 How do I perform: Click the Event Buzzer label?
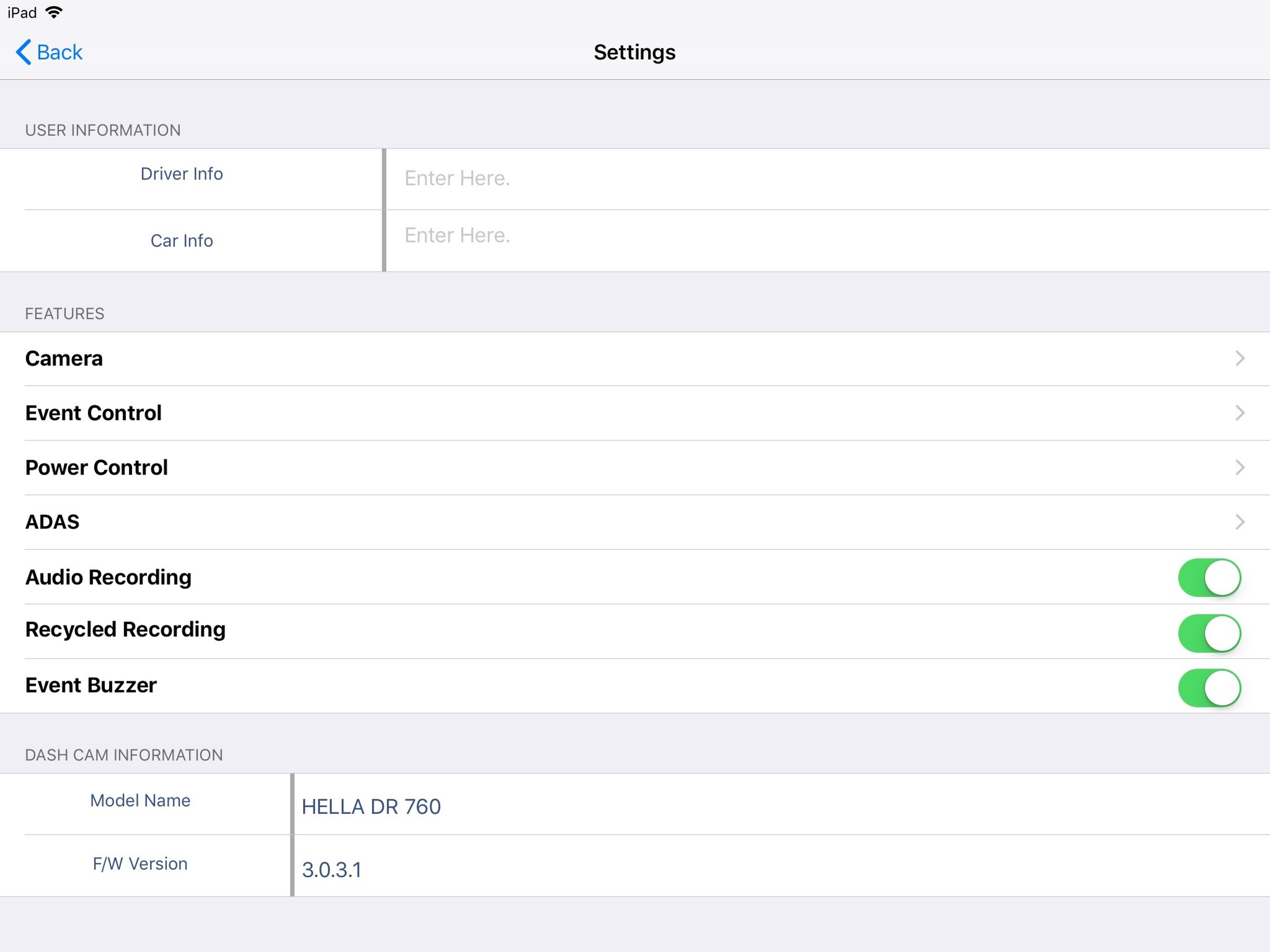pyautogui.click(x=91, y=685)
